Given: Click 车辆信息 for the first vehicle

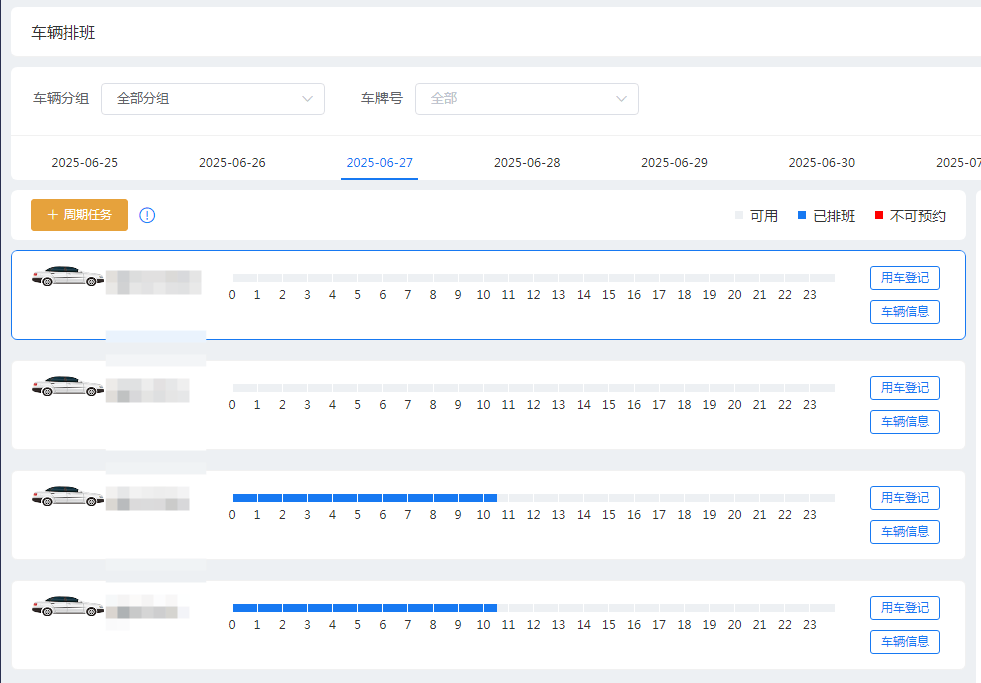Looking at the screenshot, I should [905, 311].
